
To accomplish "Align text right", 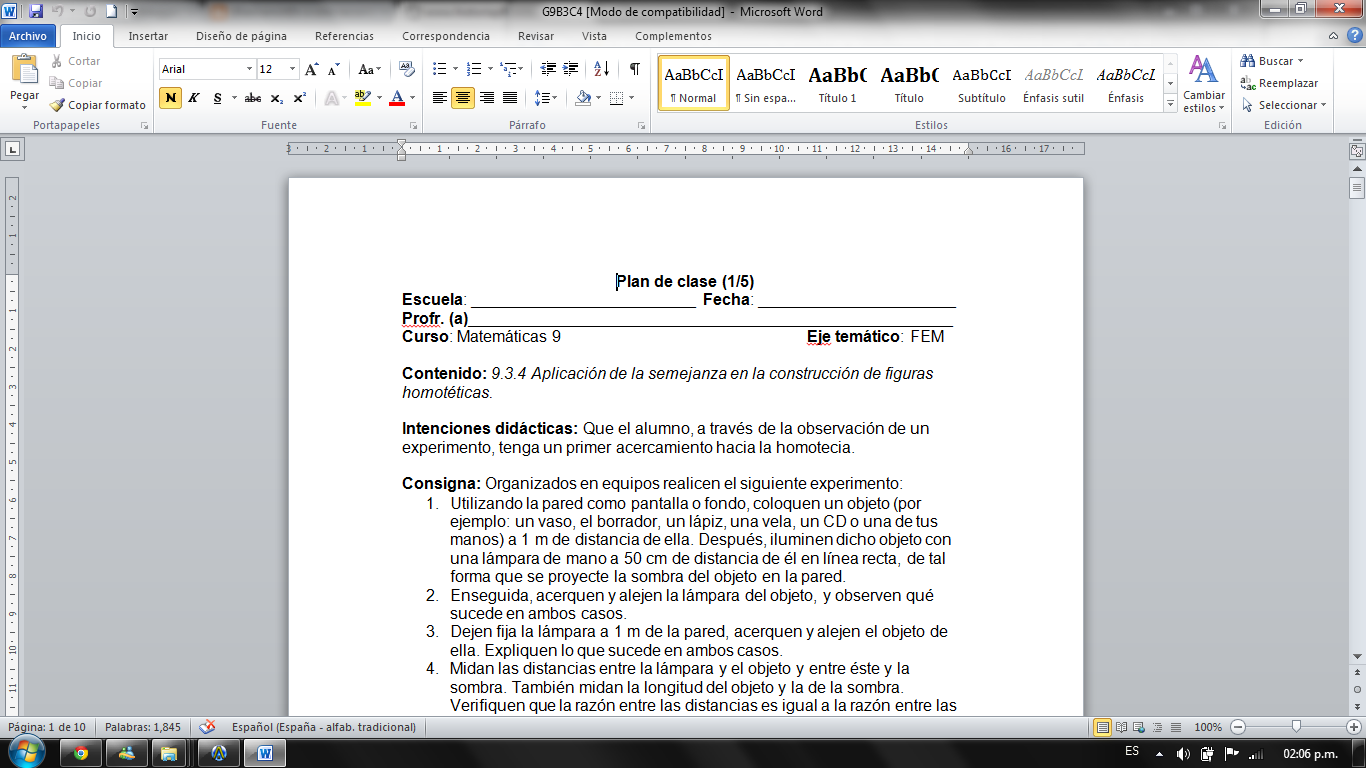I will click(486, 98).
